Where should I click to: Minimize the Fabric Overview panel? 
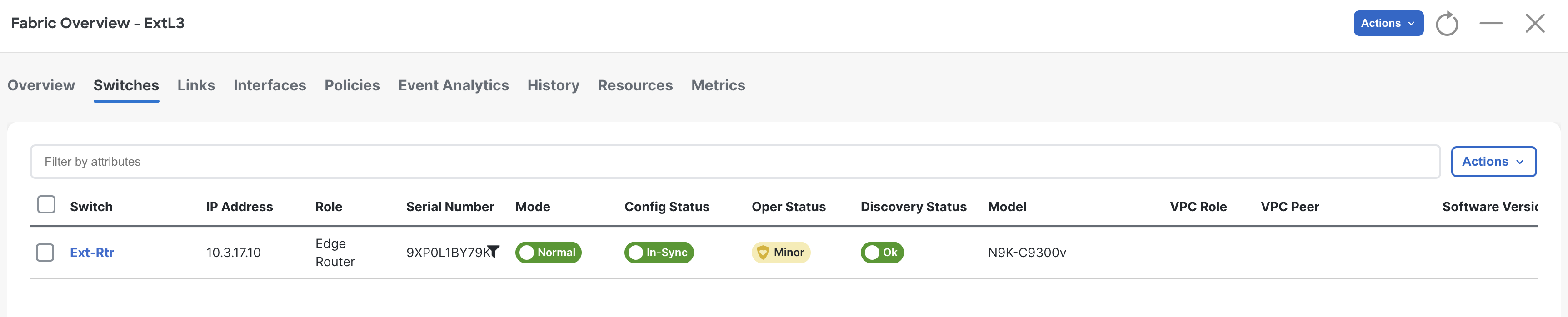point(1491,23)
